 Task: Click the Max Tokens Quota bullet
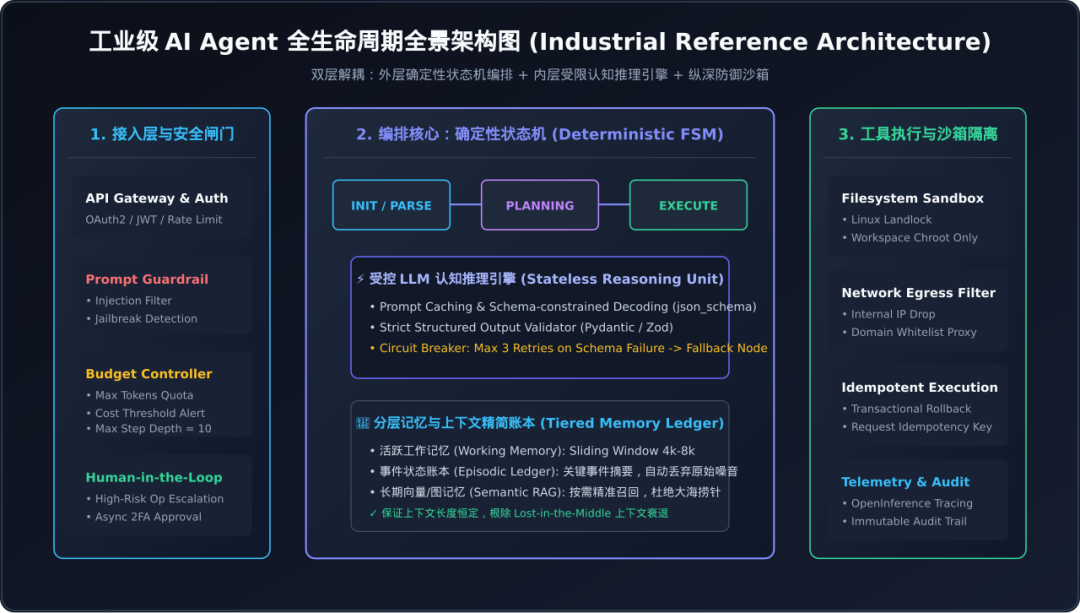click(139, 395)
